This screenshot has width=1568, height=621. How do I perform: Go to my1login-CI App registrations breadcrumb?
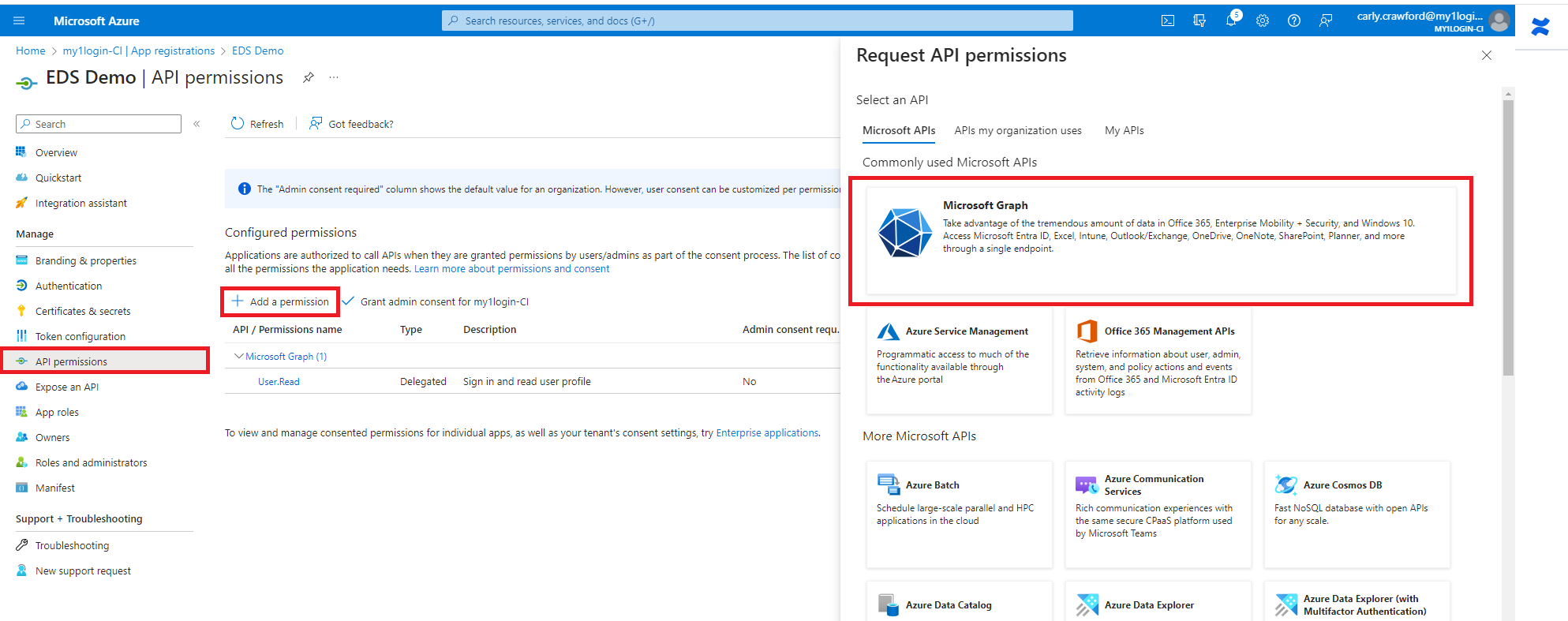click(139, 51)
